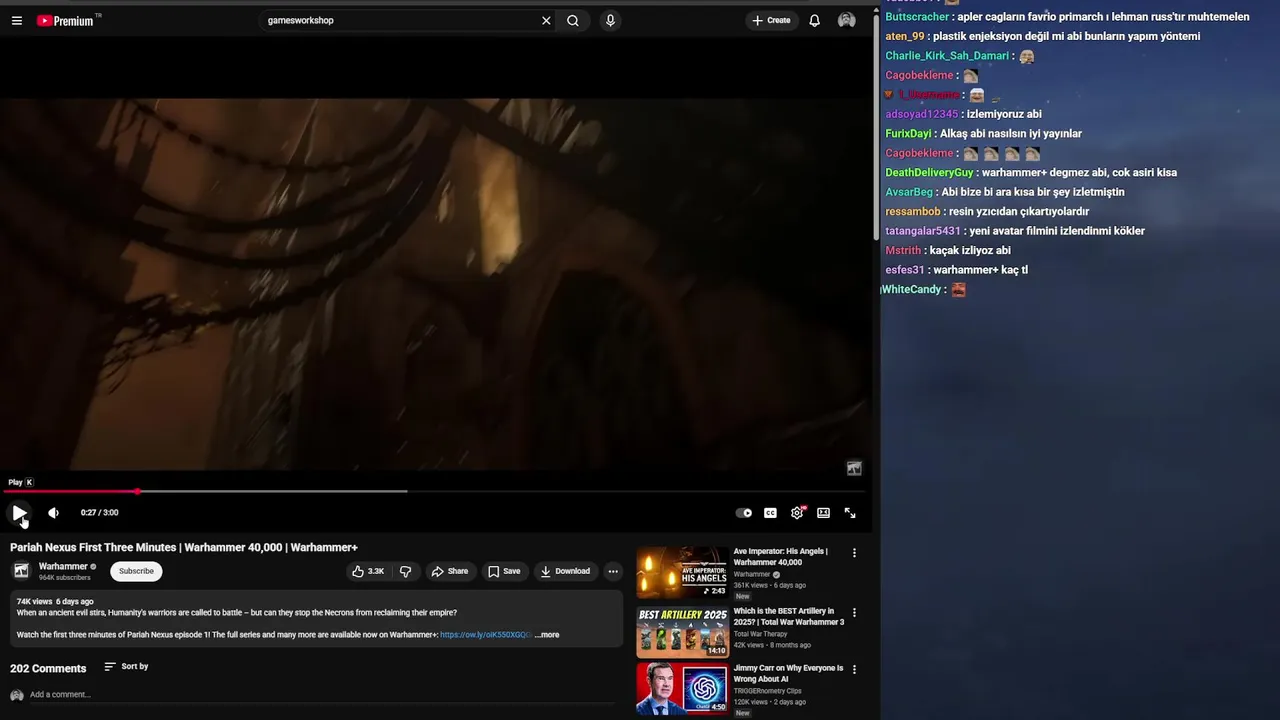Click the search magnifier button

click(x=573, y=20)
